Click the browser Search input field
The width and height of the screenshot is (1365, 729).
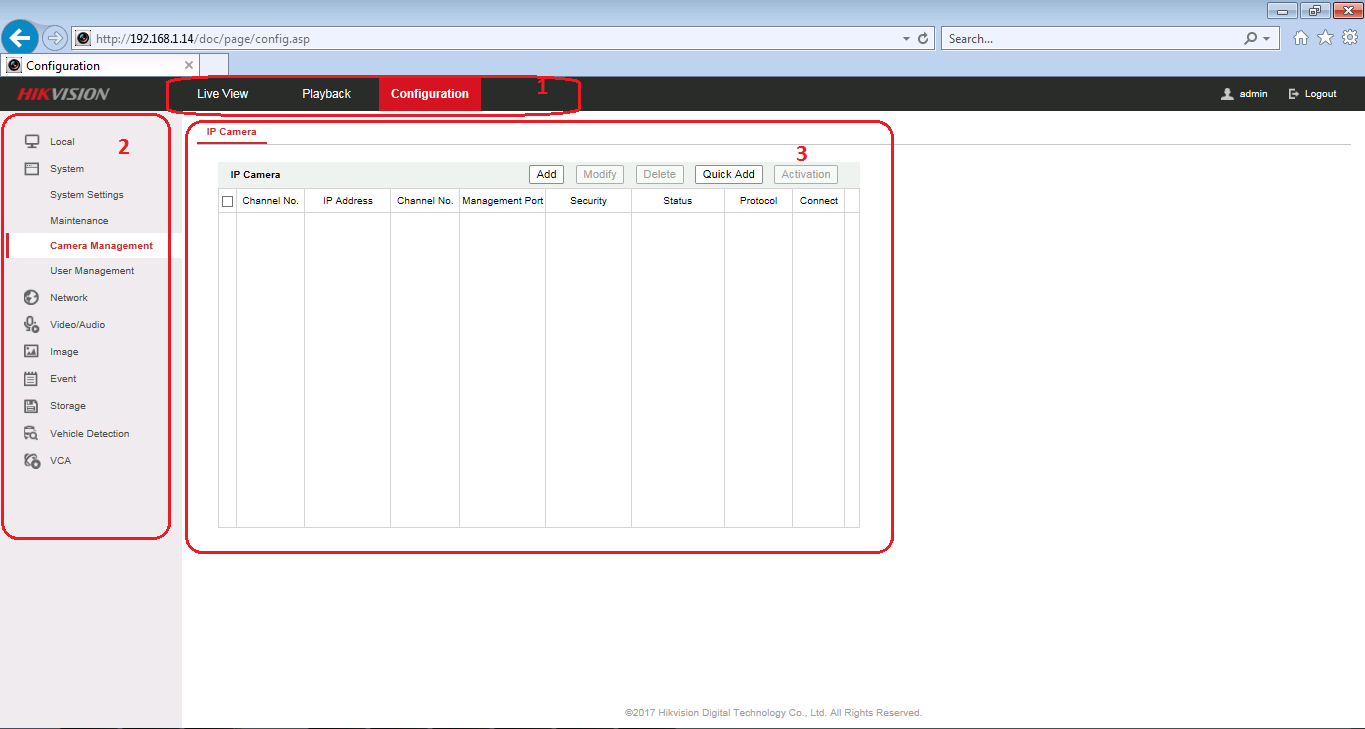click(x=1090, y=39)
